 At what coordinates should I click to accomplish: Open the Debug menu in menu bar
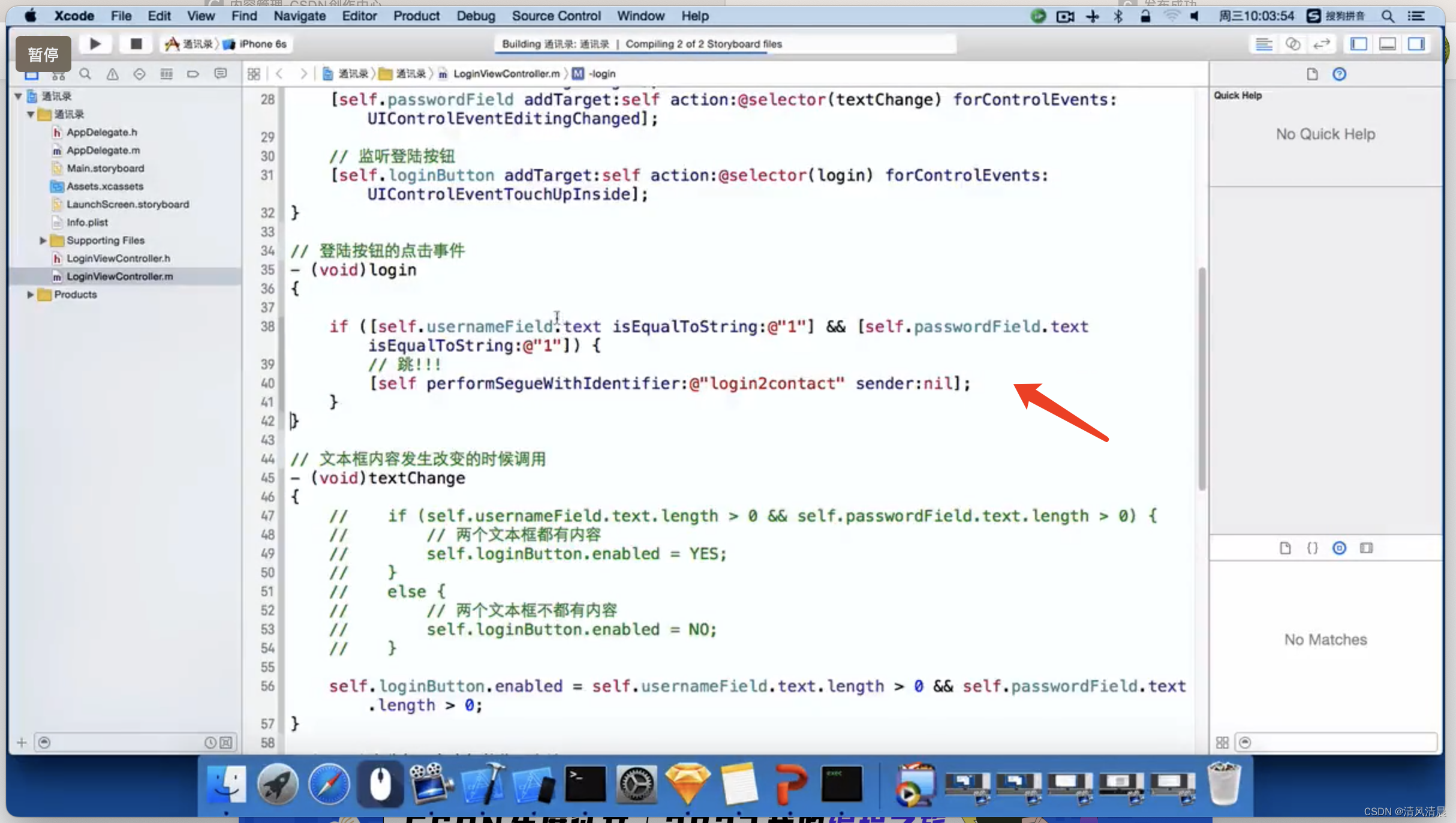coord(476,15)
